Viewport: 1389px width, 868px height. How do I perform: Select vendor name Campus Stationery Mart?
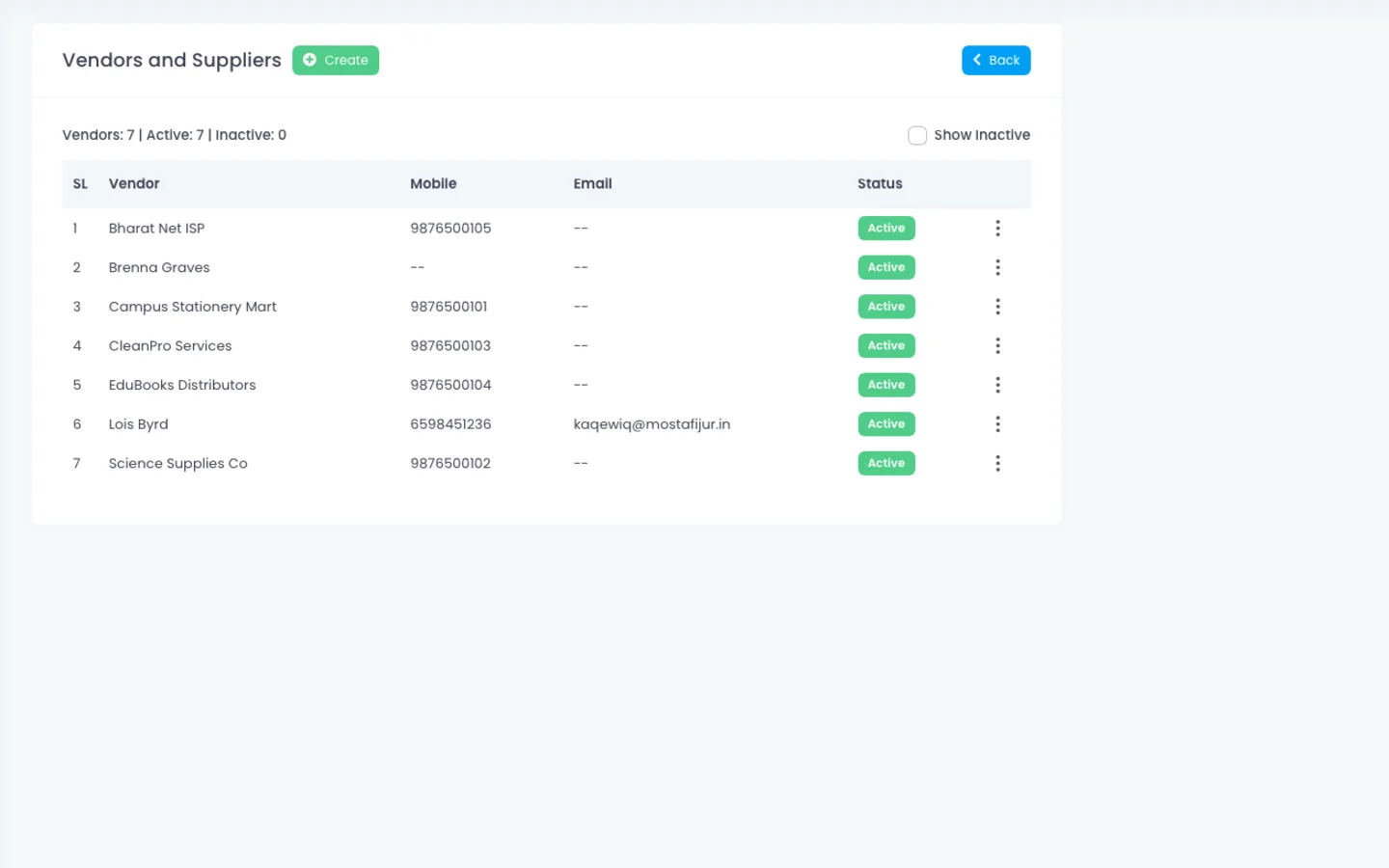(192, 307)
